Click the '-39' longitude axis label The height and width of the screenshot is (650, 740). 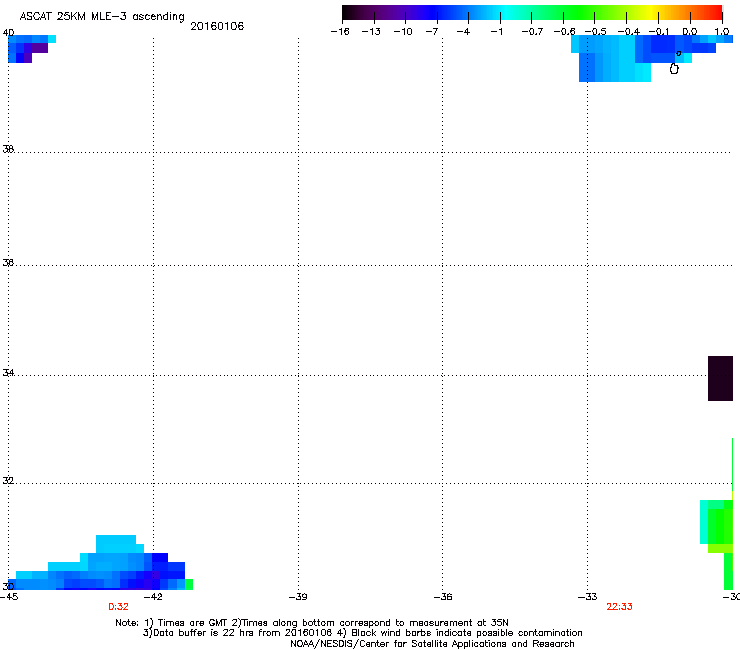tap(298, 597)
